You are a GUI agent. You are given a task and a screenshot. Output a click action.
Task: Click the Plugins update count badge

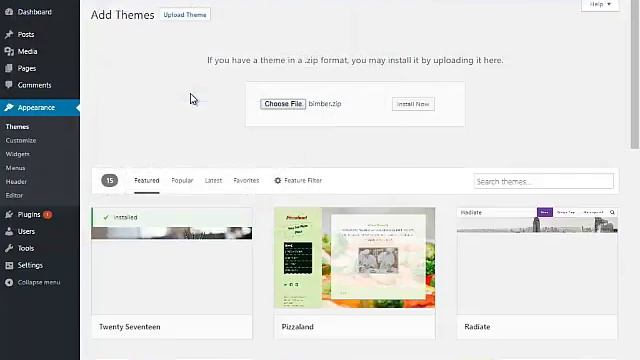(47, 214)
